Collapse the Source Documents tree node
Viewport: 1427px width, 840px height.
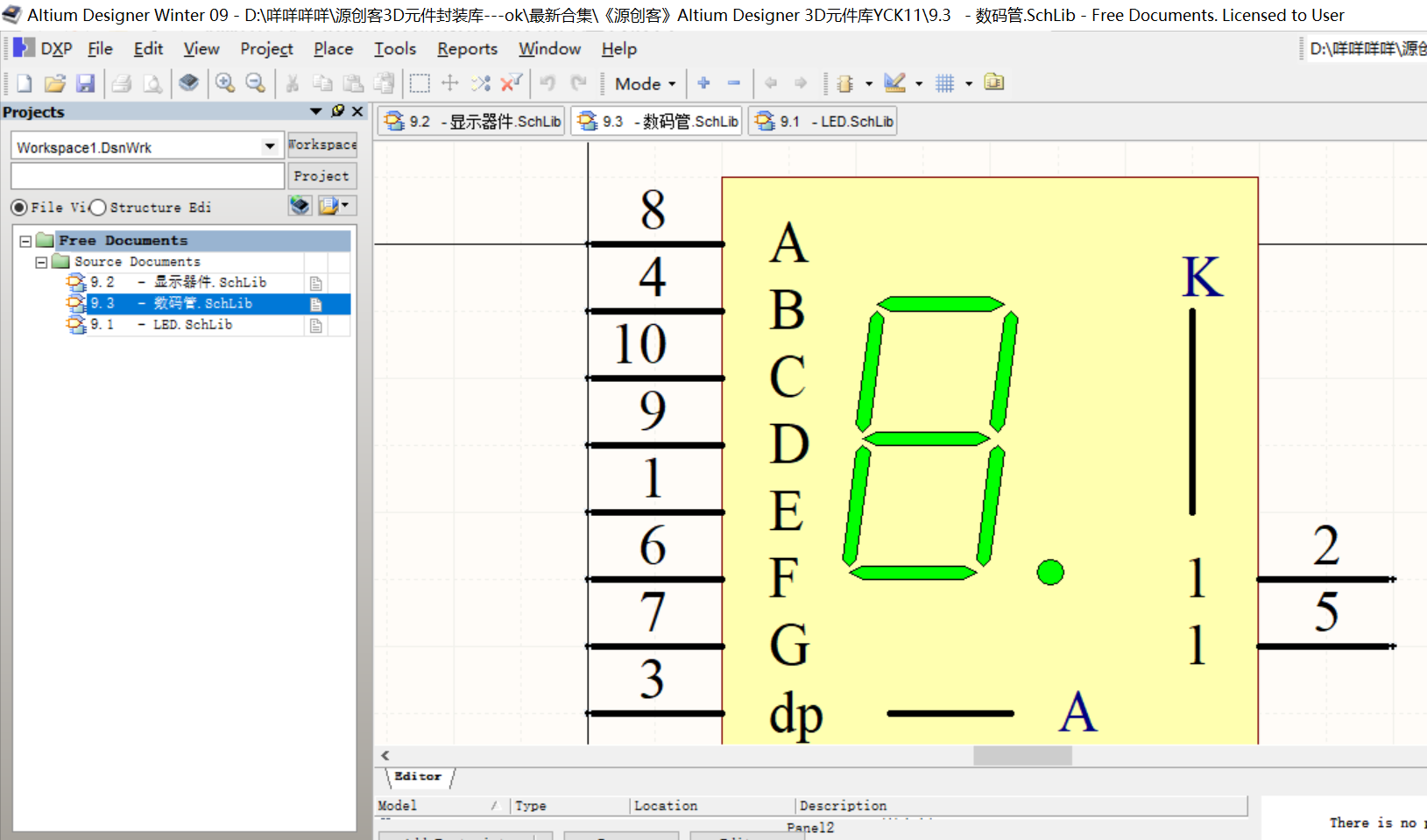[41, 262]
